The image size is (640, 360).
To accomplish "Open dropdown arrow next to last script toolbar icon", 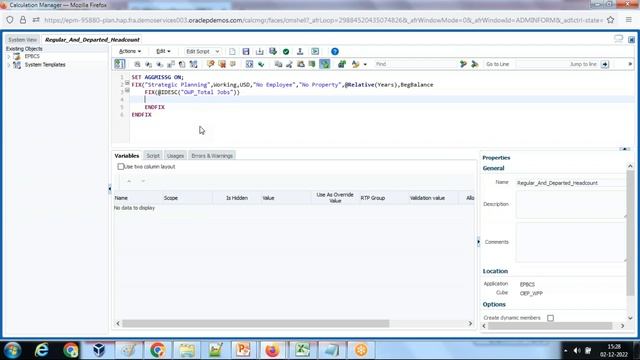I will point(365,64).
